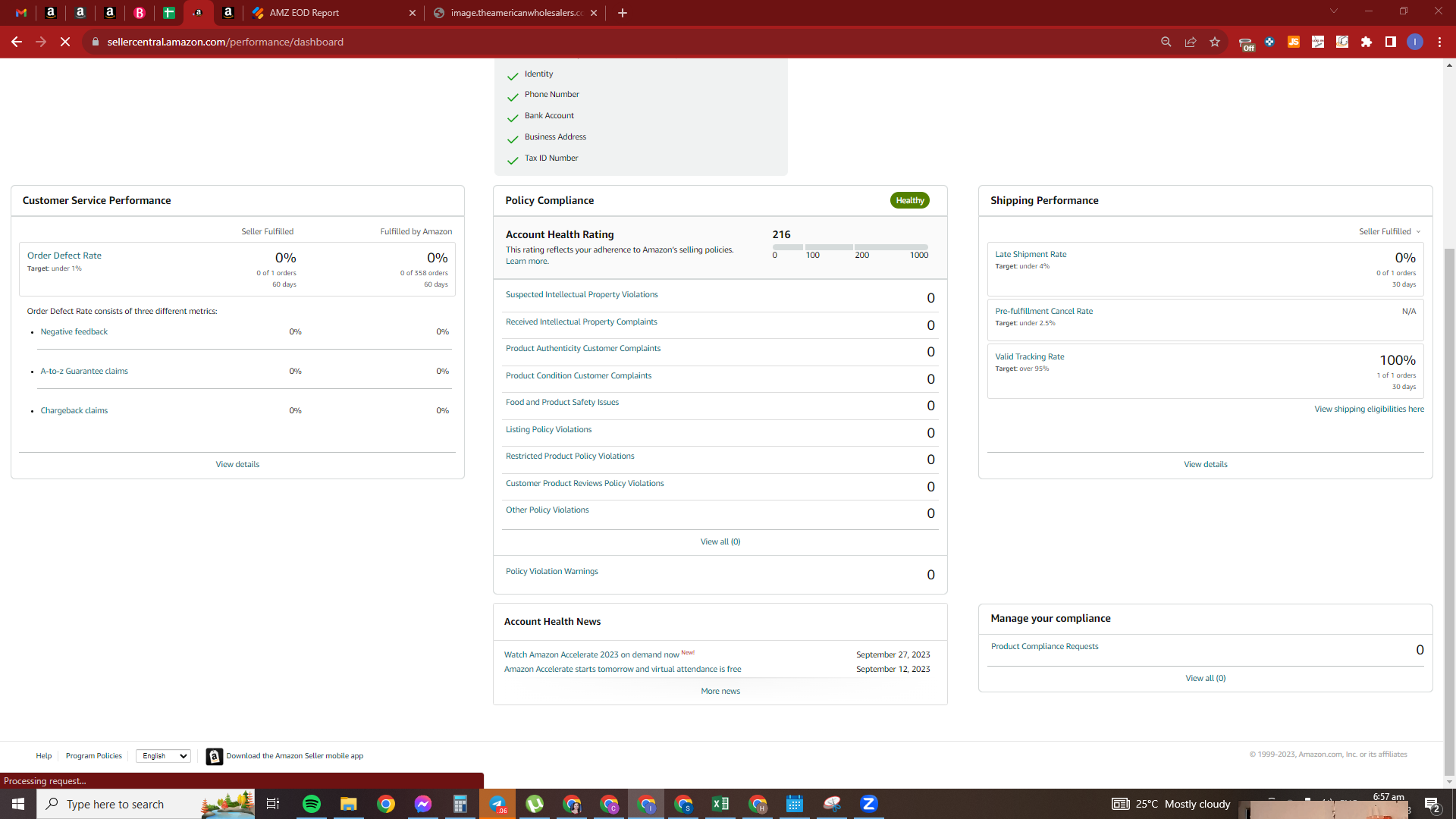Image resolution: width=1456 pixels, height=819 pixels.
Task: Open Product Condition Customer Complaints
Action: [x=579, y=375]
